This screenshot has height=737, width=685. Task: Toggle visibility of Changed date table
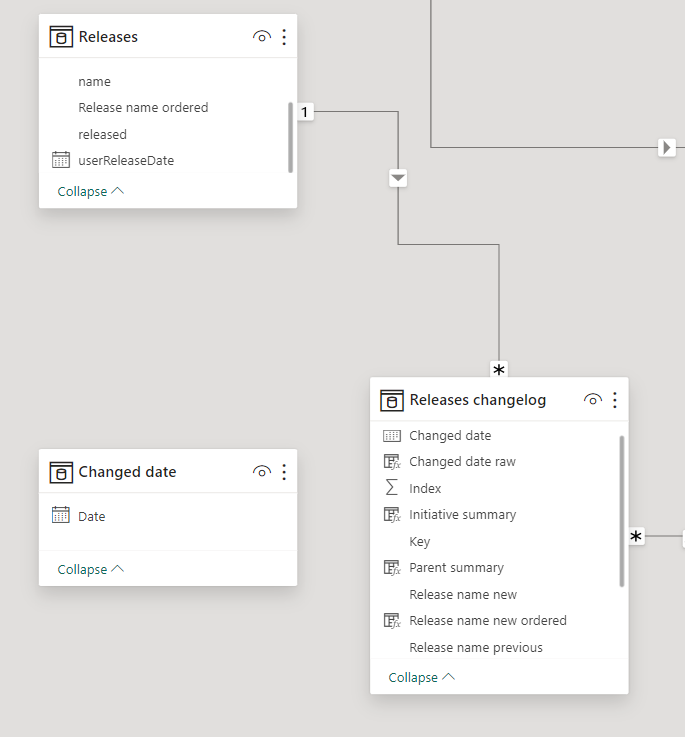point(261,471)
